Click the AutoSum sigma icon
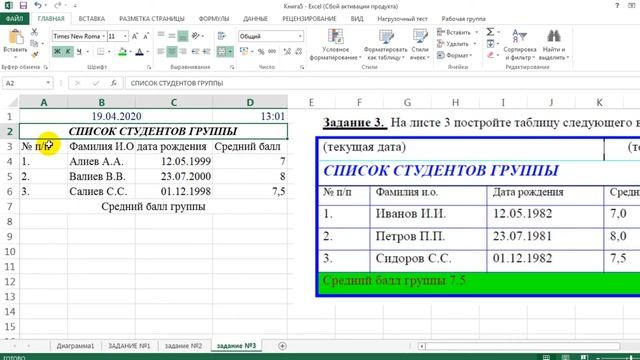This screenshot has width=640, height=360. 490,32
